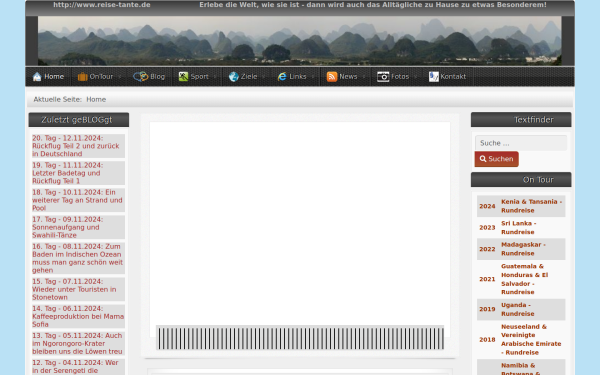Screen dimensions: 600x375
Task: Open the Home menu item
Action: 48,77
